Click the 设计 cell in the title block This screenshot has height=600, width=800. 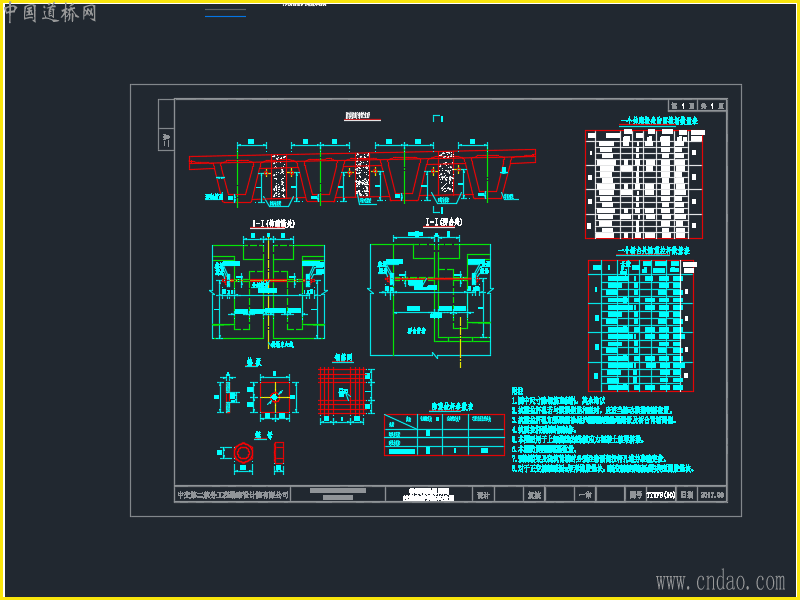482,494
